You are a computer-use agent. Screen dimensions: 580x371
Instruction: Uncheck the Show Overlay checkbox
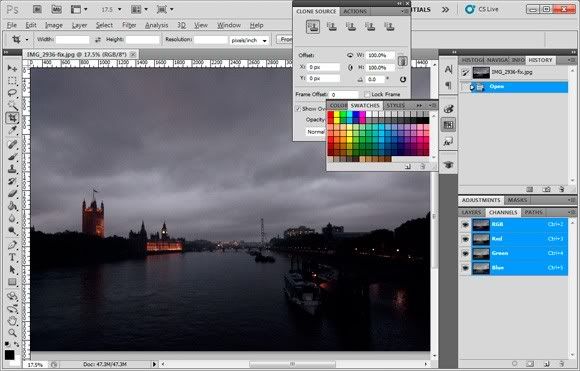(x=298, y=109)
